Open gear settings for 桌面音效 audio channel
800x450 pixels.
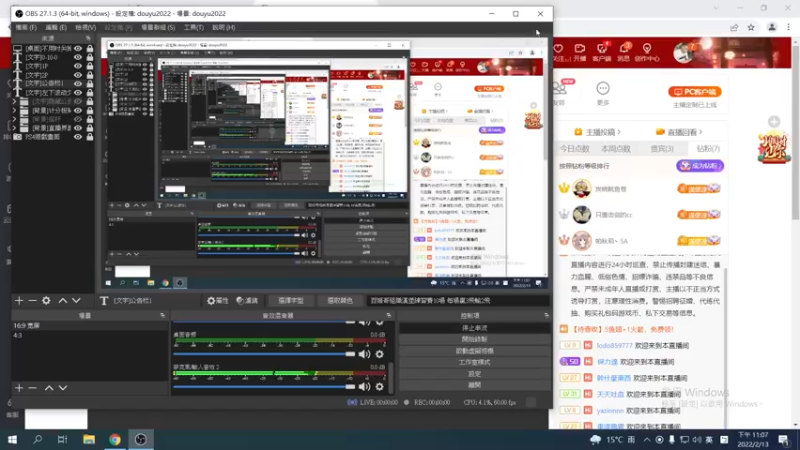click(x=380, y=354)
